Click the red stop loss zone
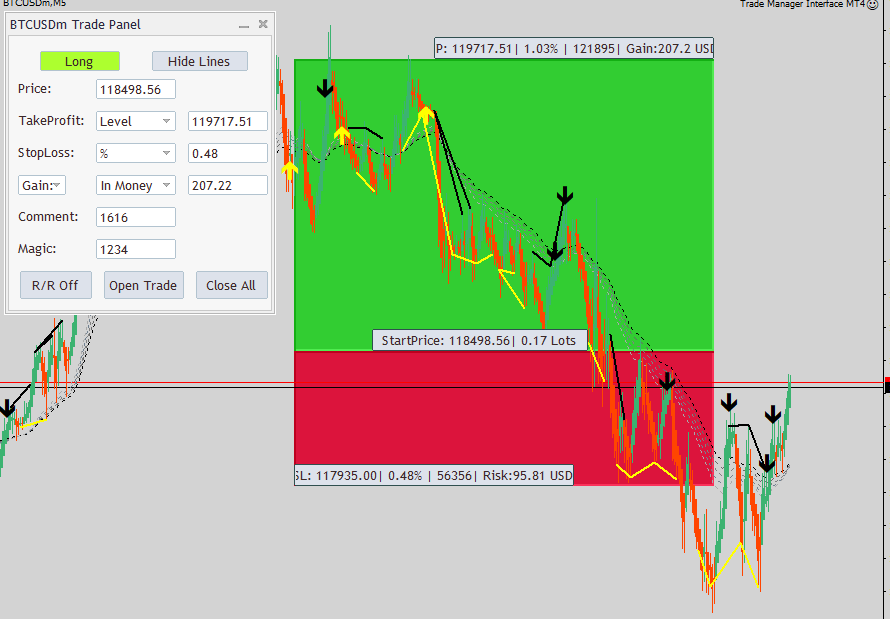This screenshot has width=890, height=619. tap(504, 418)
